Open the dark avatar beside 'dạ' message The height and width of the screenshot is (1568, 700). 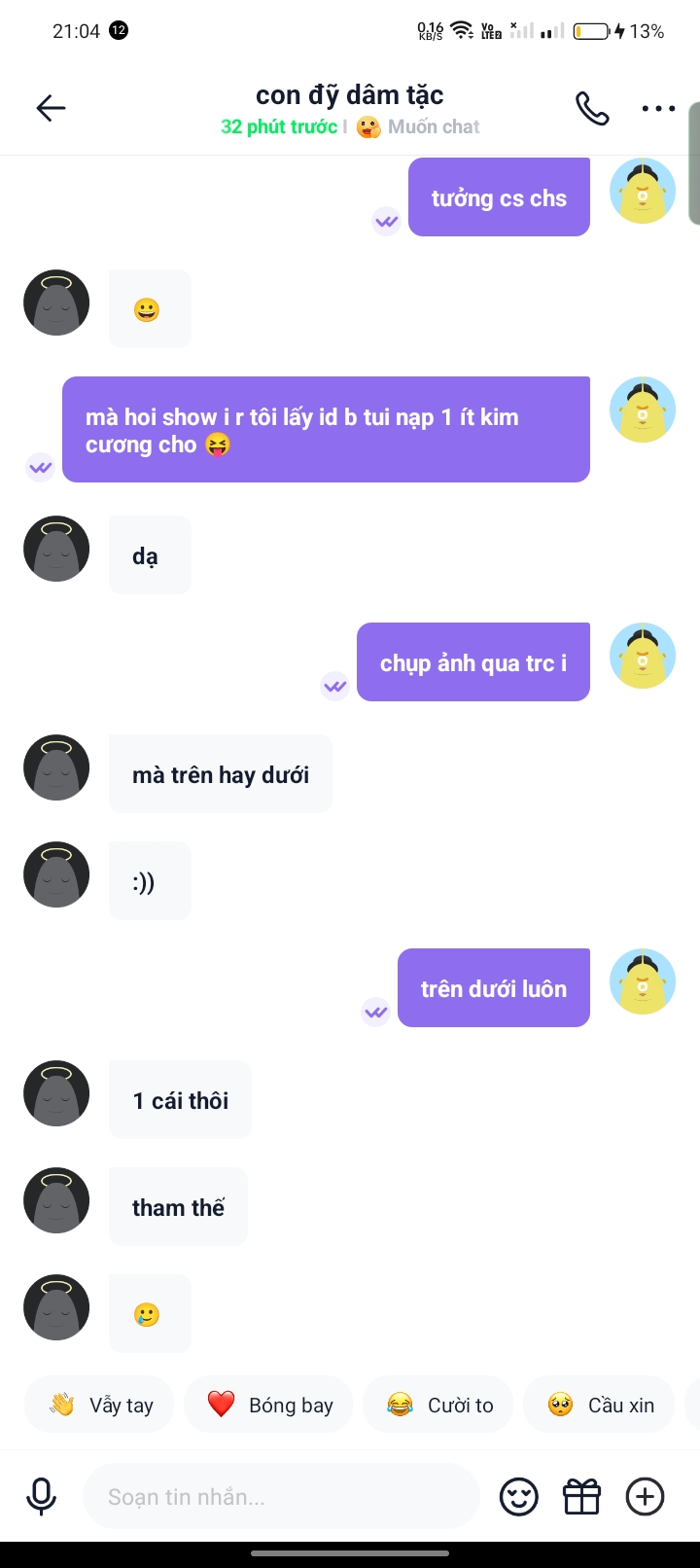click(x=56, y=549)
